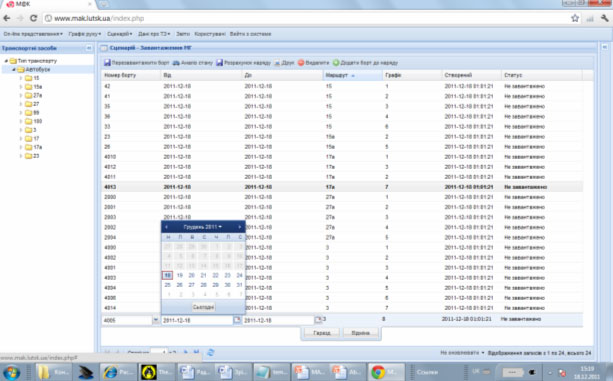Show next month in the calendar
The width and height of the screenshot is (613, 381).
coord(240,227)
